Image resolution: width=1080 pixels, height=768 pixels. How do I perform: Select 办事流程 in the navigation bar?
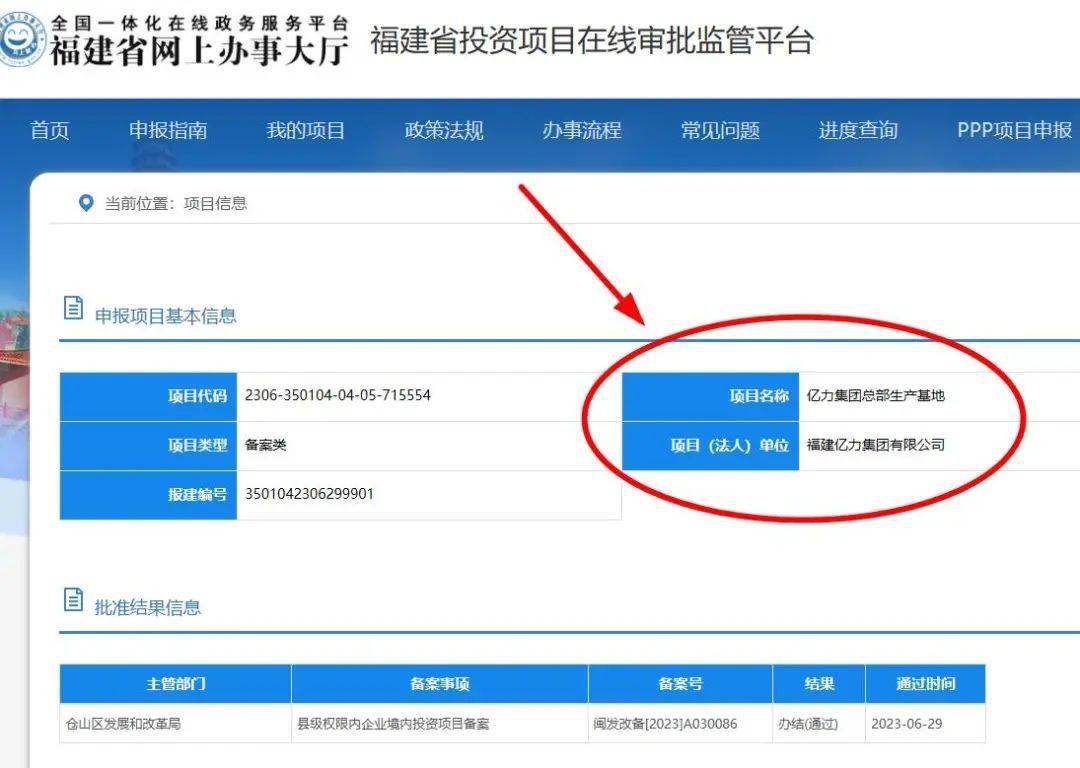point(582,130)
